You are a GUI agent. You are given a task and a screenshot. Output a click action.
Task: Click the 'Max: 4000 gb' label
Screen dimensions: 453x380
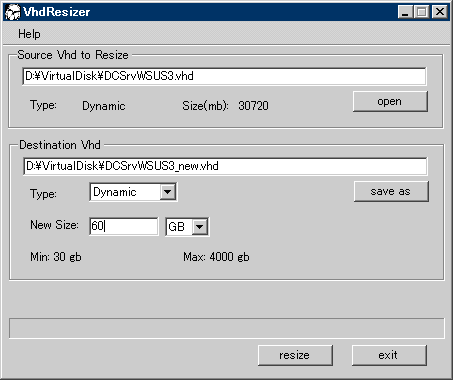click(216, 257)
